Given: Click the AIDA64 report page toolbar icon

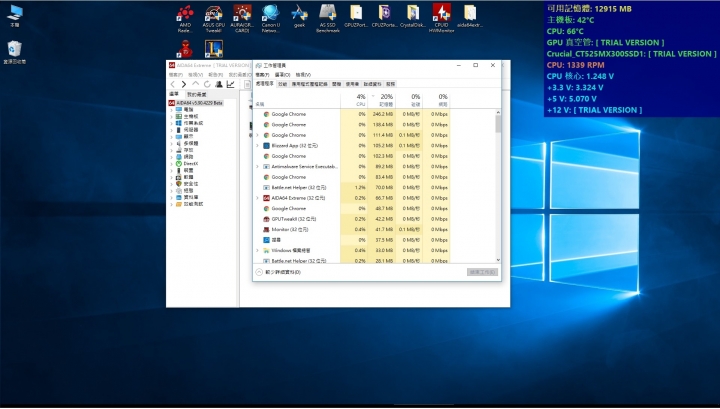Looking at the screenshot, I should point(247,84).
